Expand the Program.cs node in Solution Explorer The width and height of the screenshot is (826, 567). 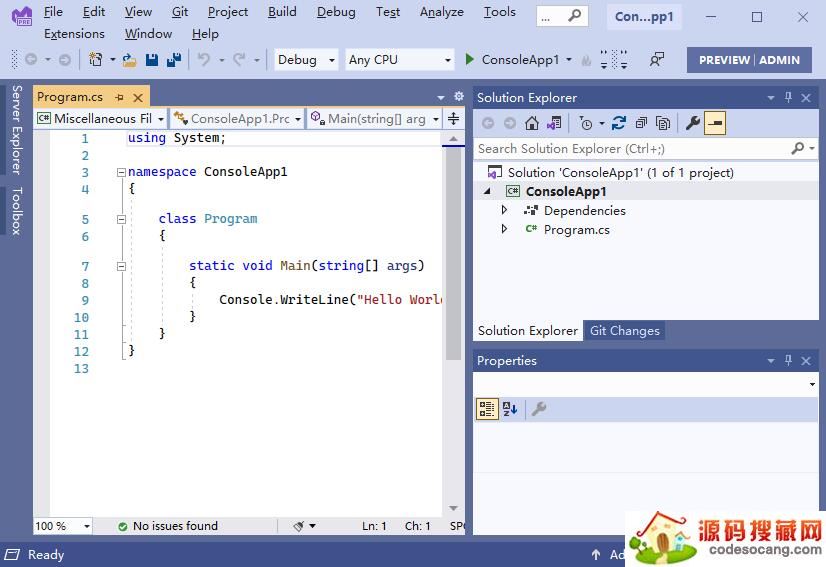pos(504,229)
